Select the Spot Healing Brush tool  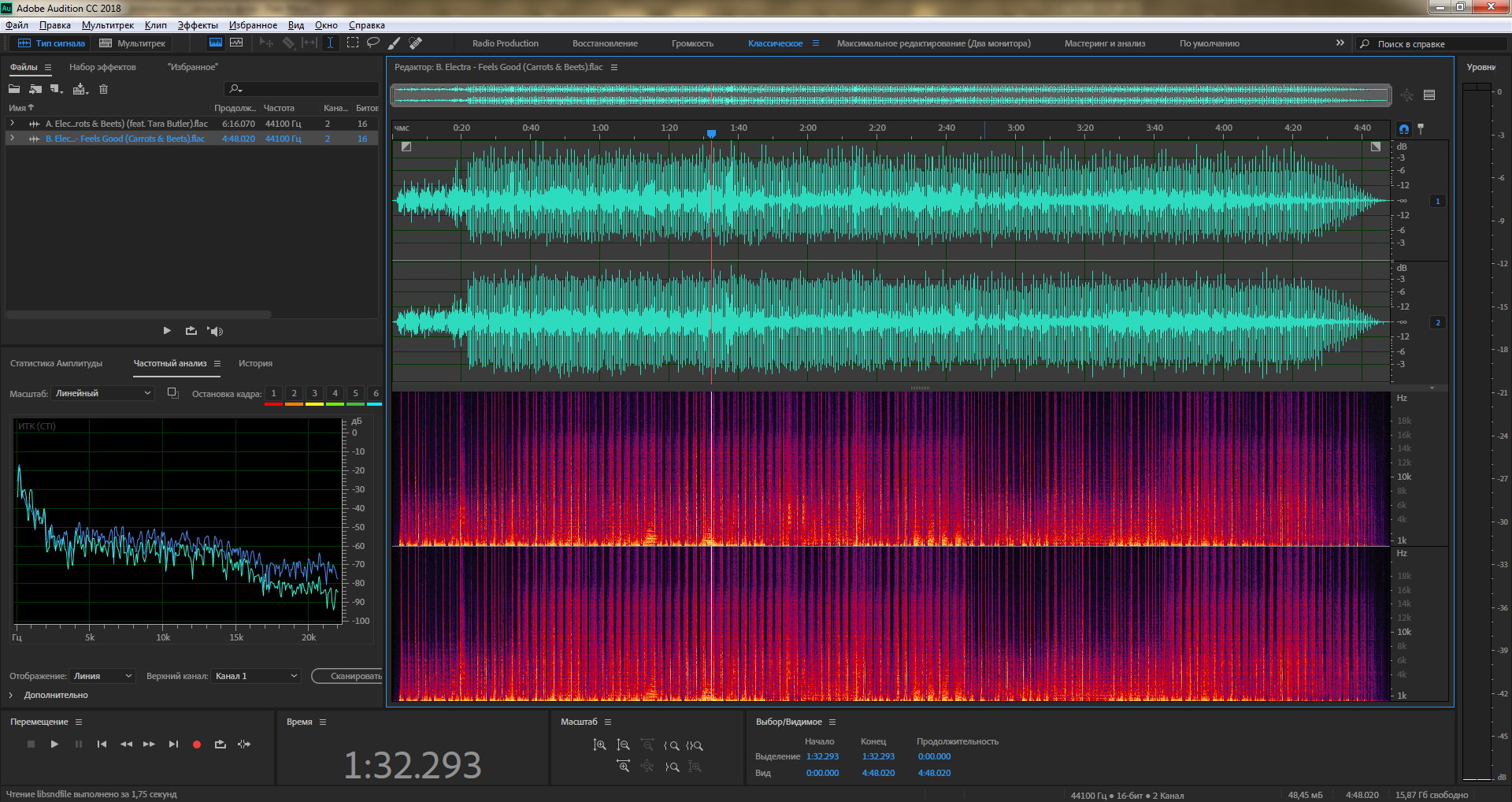click(x=415, y=43)
